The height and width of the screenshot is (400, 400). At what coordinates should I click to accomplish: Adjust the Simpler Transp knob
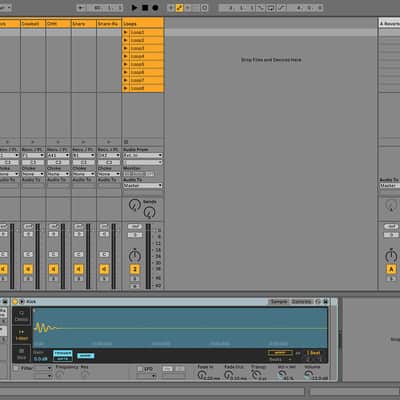[255, 375]
